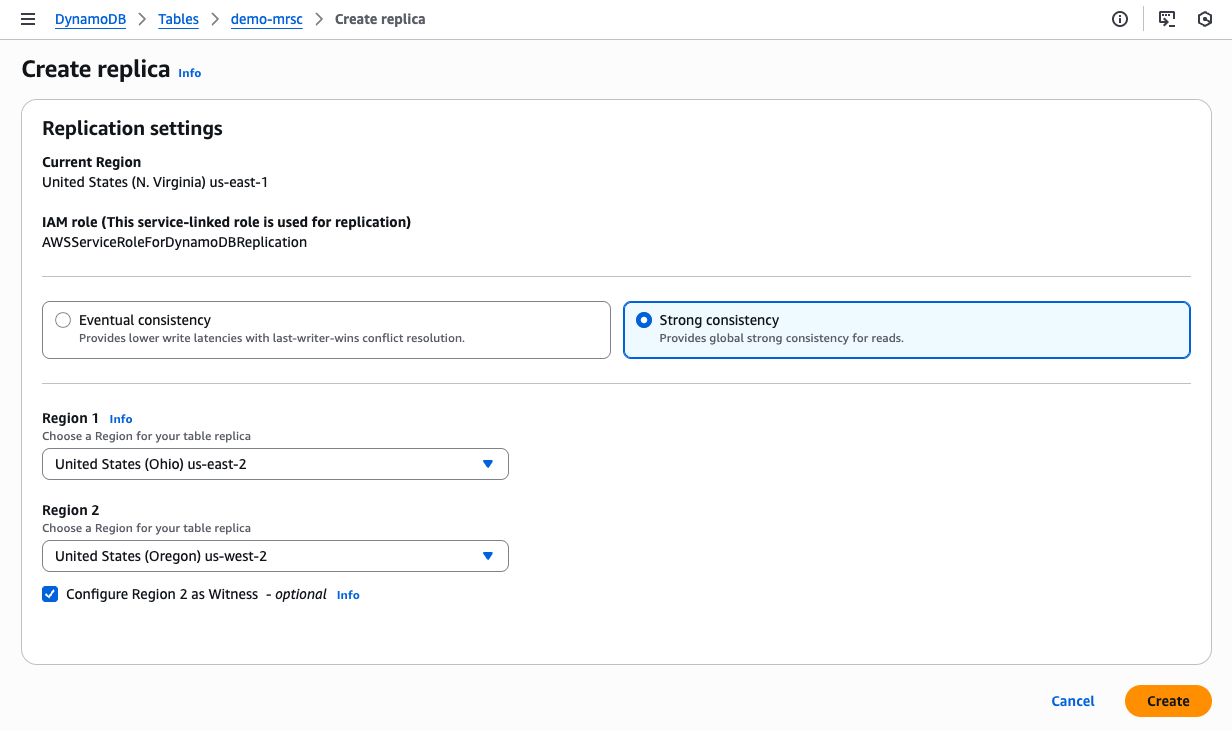Launch the CloudShell terminal icon
This screenshot has height=731, width=1232.
(1167, 19)
